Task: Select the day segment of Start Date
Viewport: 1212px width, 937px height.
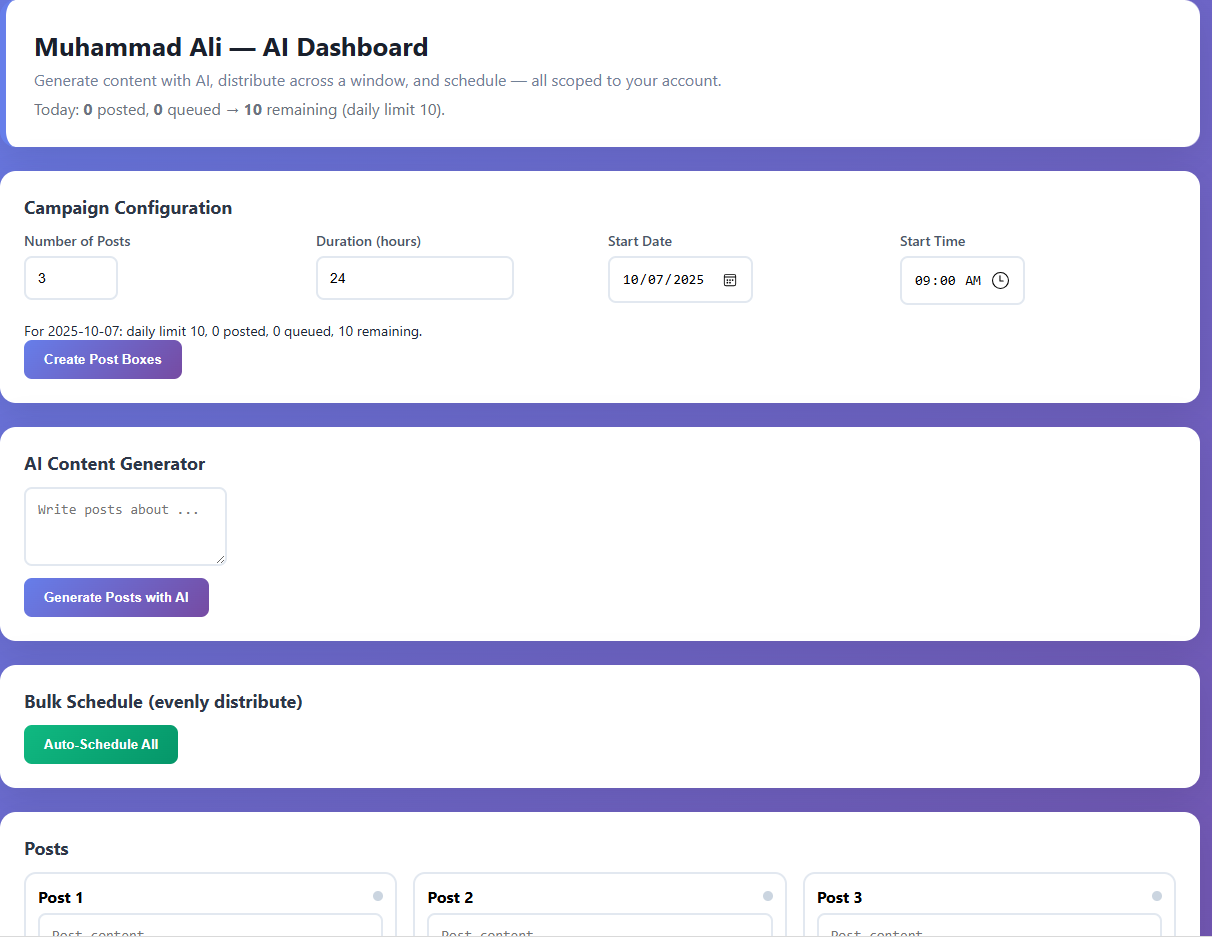Action: [x=656, y=280]
